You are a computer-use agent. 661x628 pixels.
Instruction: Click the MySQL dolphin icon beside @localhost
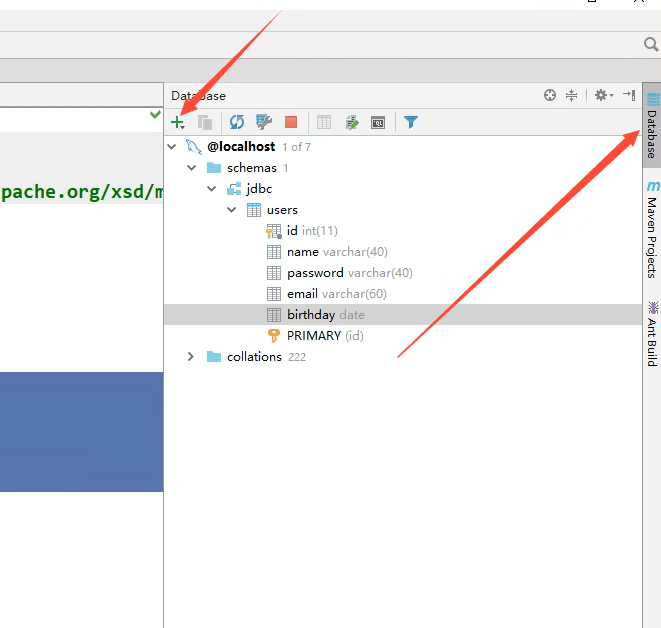pos(193,147)
